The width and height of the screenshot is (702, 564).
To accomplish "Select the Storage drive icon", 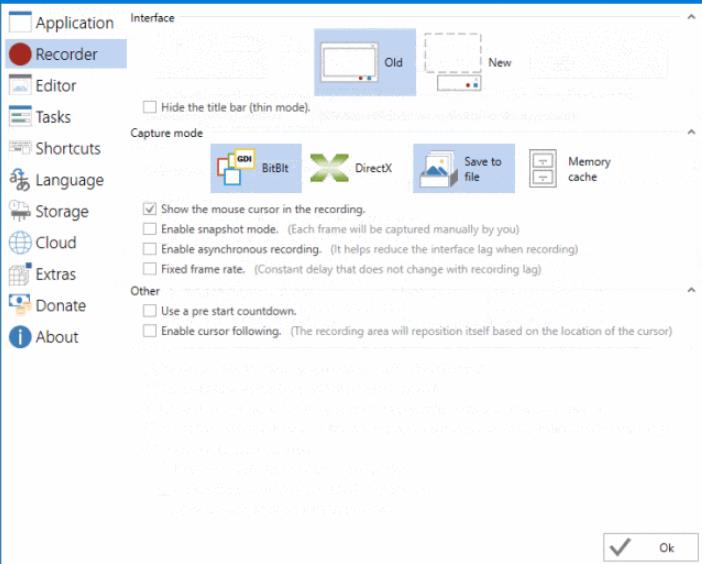I will (20, 211).
